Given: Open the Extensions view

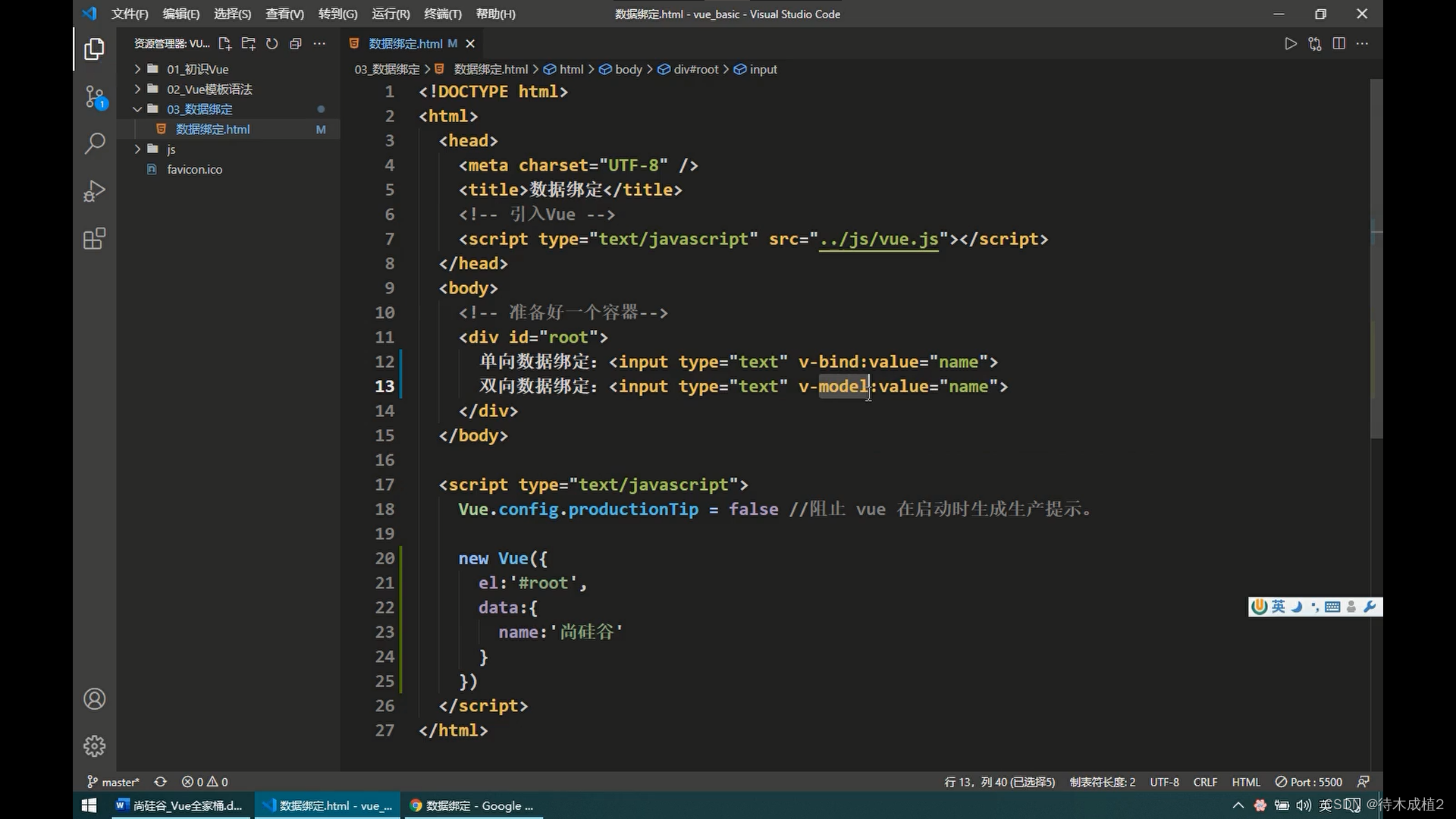Looking at the screenshot, I should 94,239.
